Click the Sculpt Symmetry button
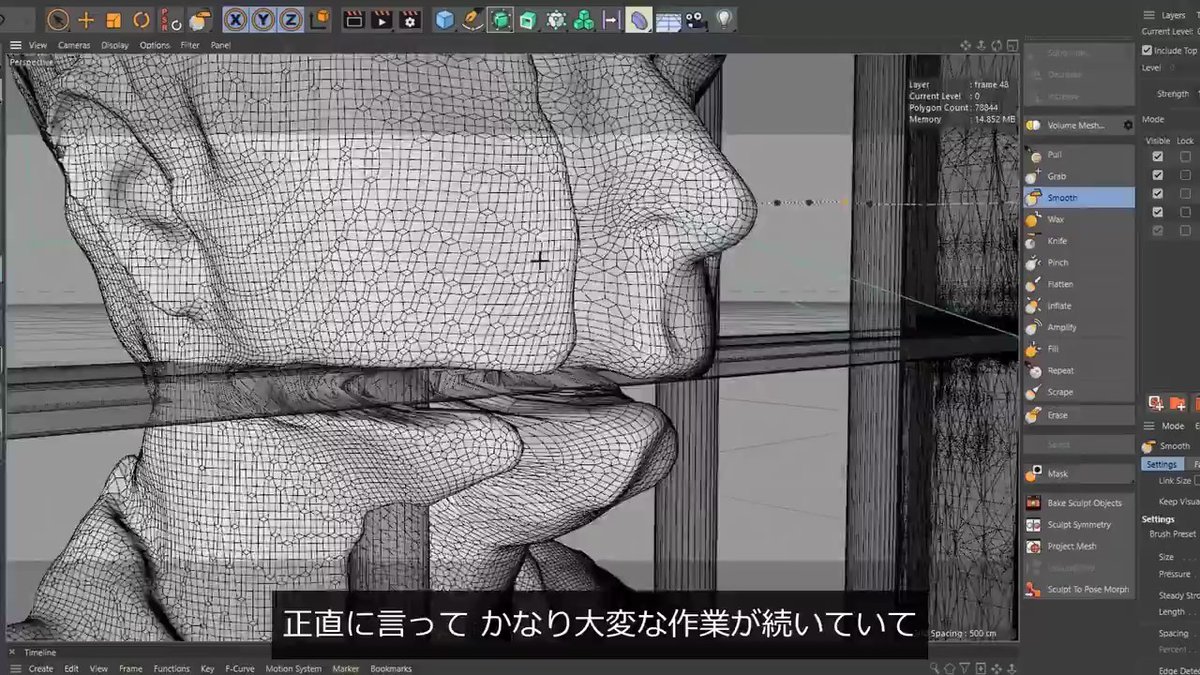 1078,525
